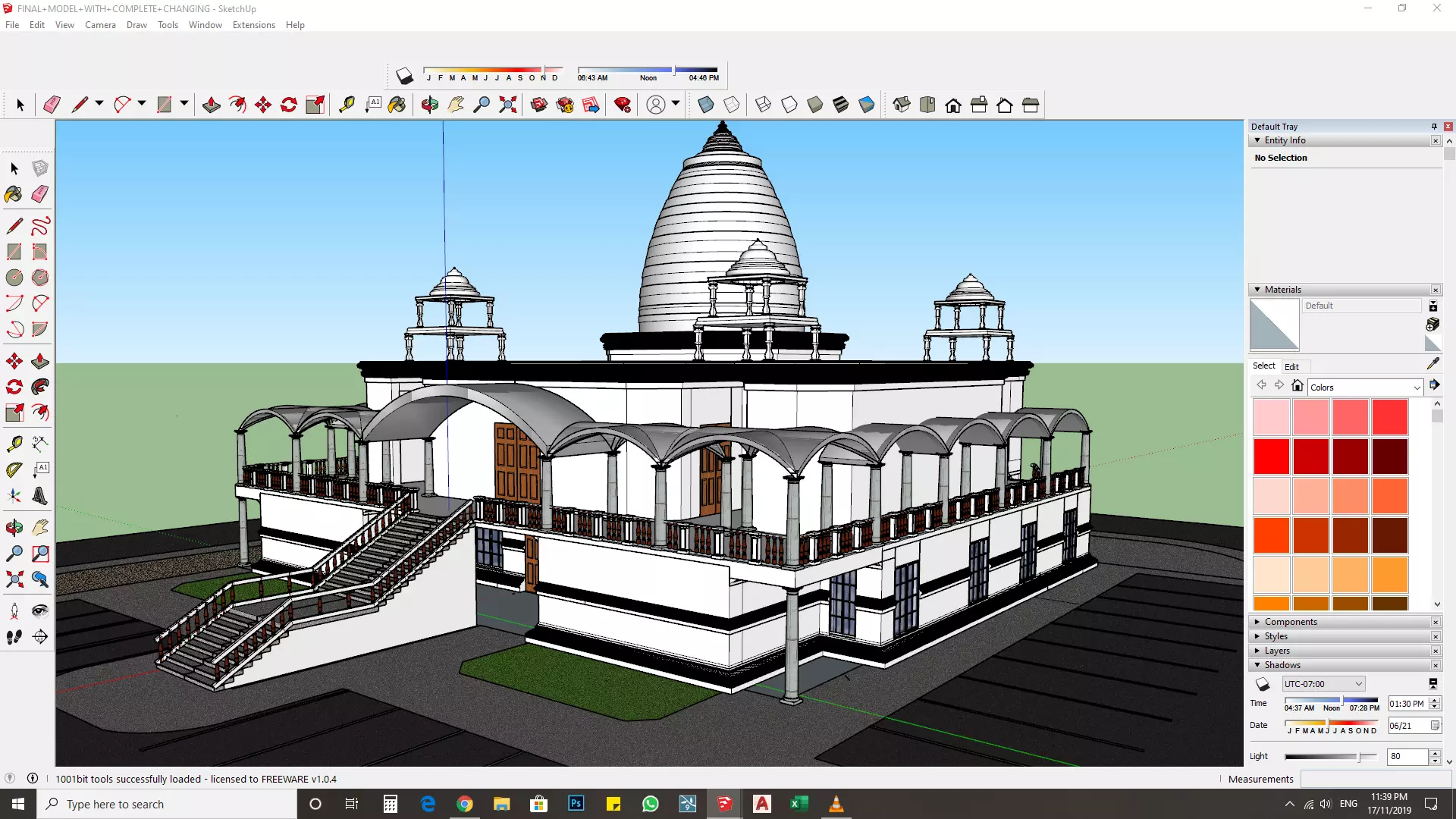Choose the Tape Measure tool in top toolbar
The height and width of the screenshot is (819, 1456).
347,105
